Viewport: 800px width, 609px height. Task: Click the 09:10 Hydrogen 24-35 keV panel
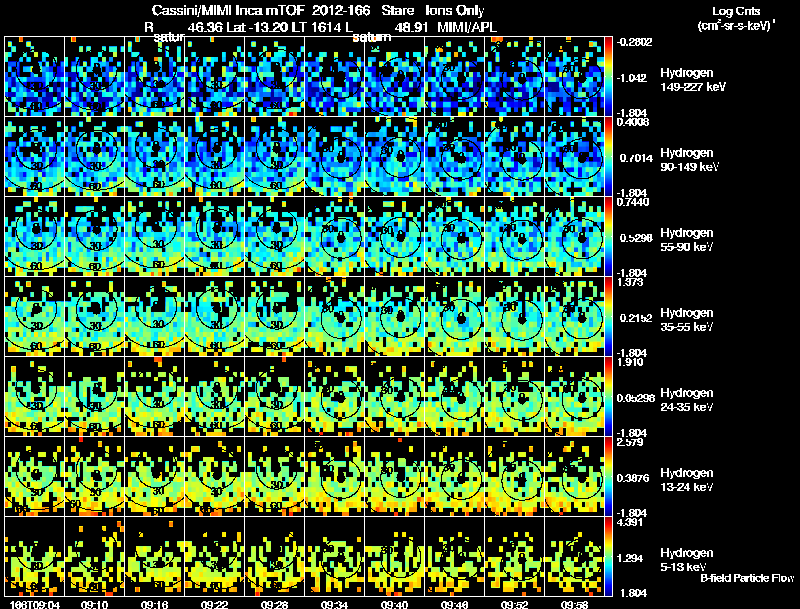(95, 397)
